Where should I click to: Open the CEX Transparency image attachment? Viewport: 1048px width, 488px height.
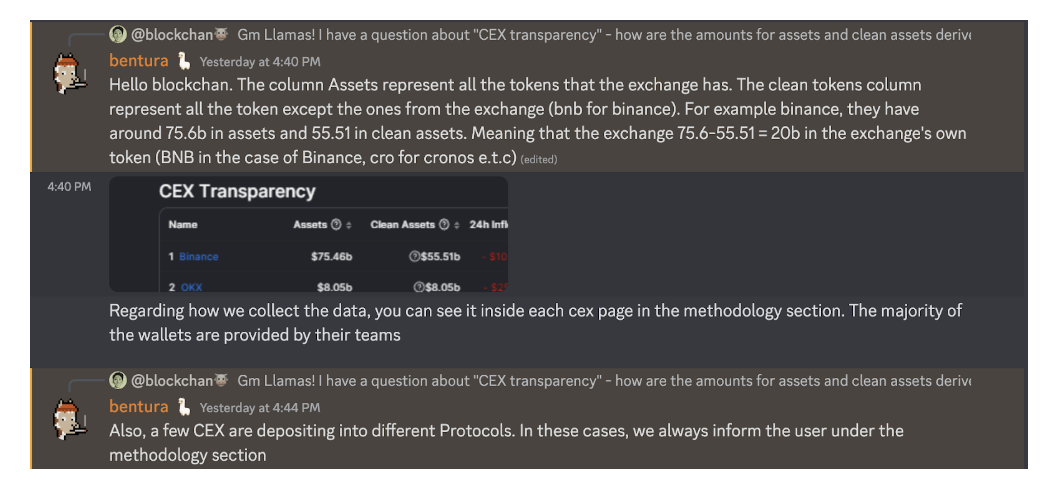(308, 234)
